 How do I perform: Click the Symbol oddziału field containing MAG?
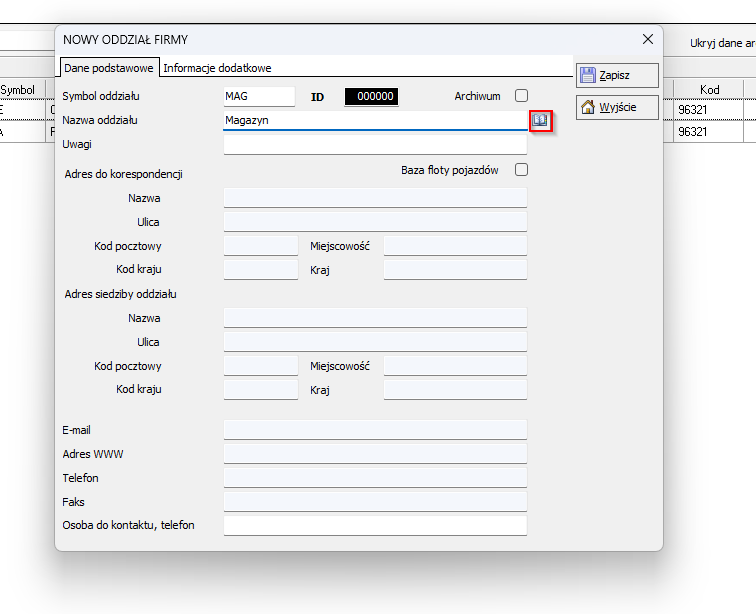(x=259, y=96)
